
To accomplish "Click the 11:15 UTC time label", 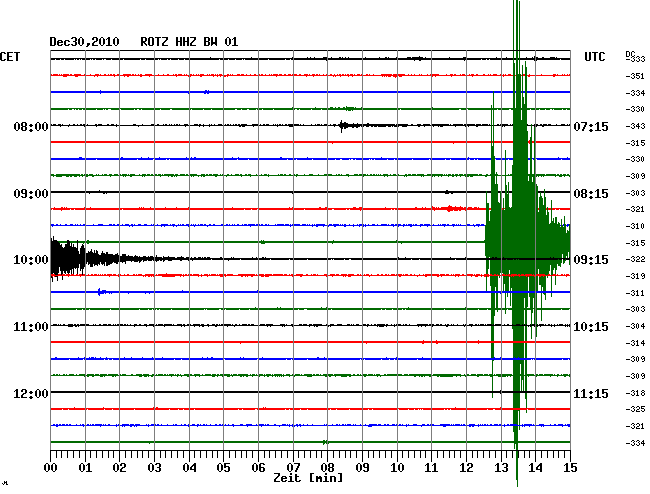I will point(591,393).
